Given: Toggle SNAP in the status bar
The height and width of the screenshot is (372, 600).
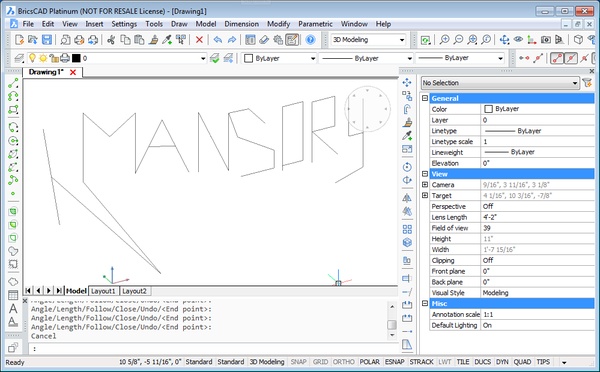Looking at the screenshot, I should [x=298, y=362].
